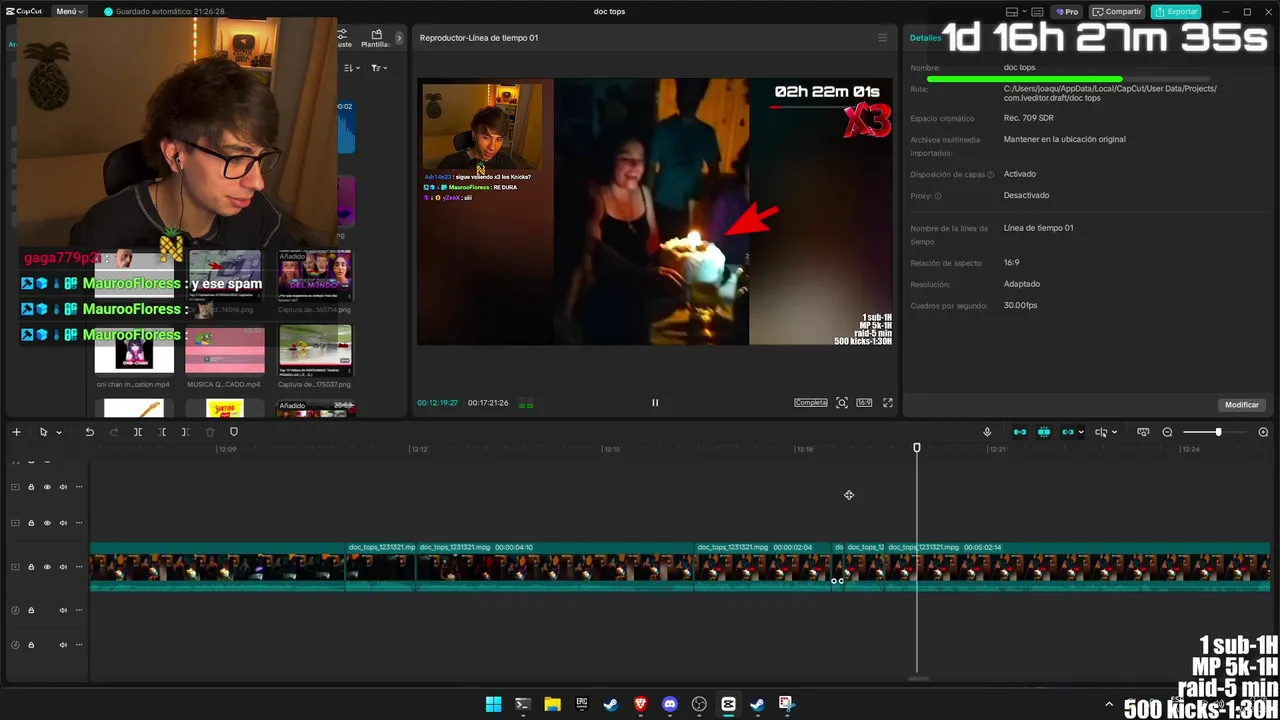Image resolution: width=1280 pixels, height=720 pixels.
Task: Mute the main video track audio
Action: point(63,567)
